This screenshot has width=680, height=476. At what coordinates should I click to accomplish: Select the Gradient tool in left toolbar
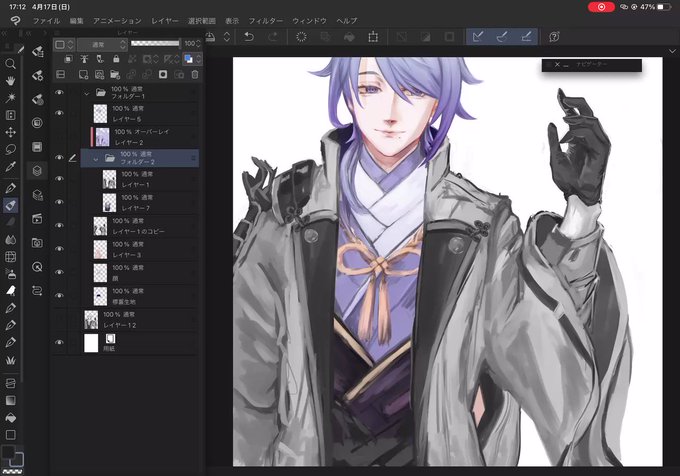coord(10,400)
